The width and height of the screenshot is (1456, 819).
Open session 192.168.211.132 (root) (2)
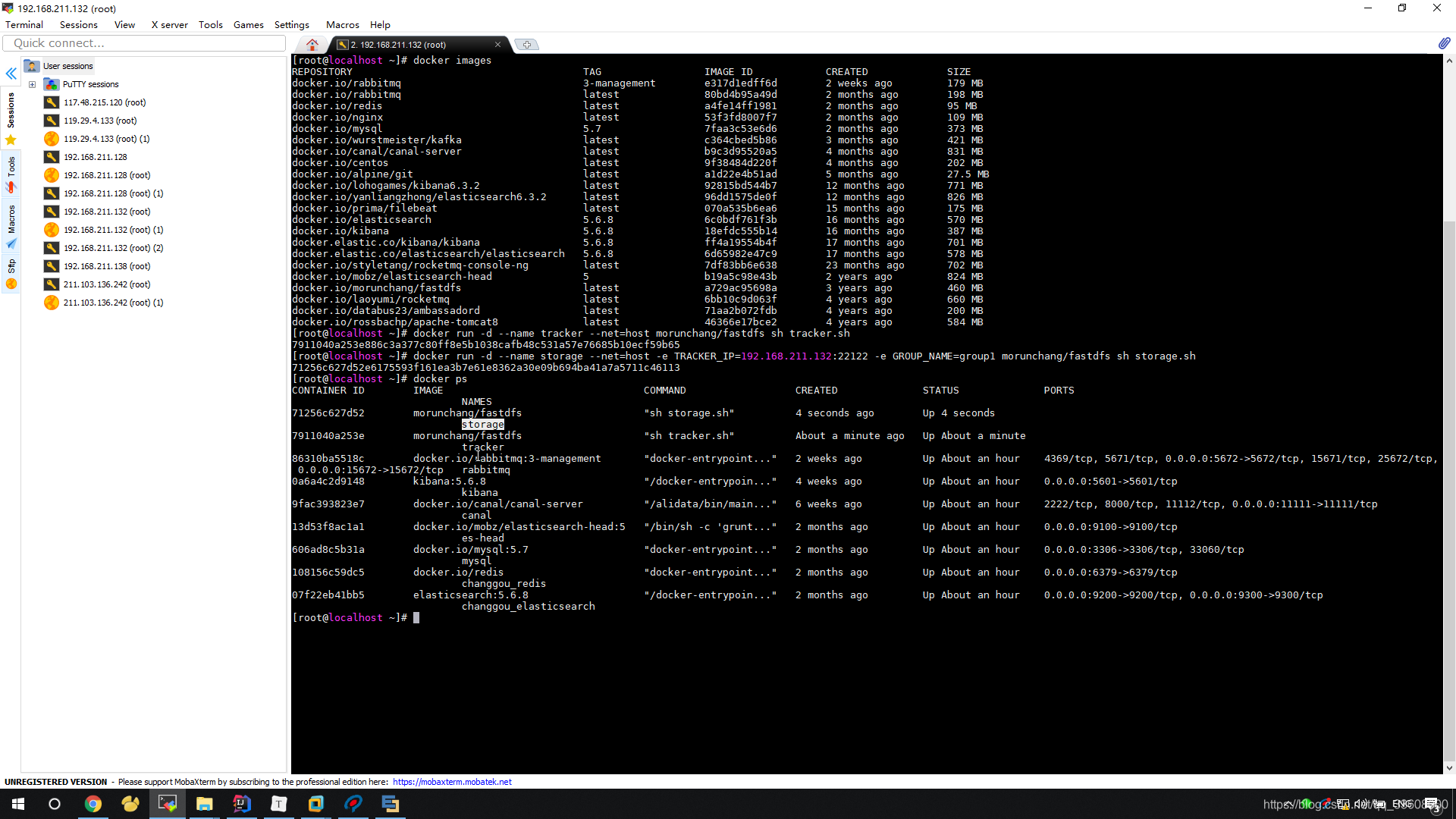click(113, 248)
